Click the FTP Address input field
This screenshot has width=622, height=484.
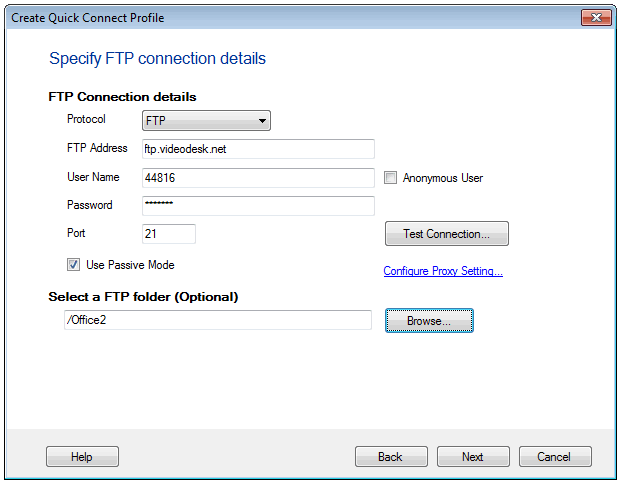pos(257,149)
